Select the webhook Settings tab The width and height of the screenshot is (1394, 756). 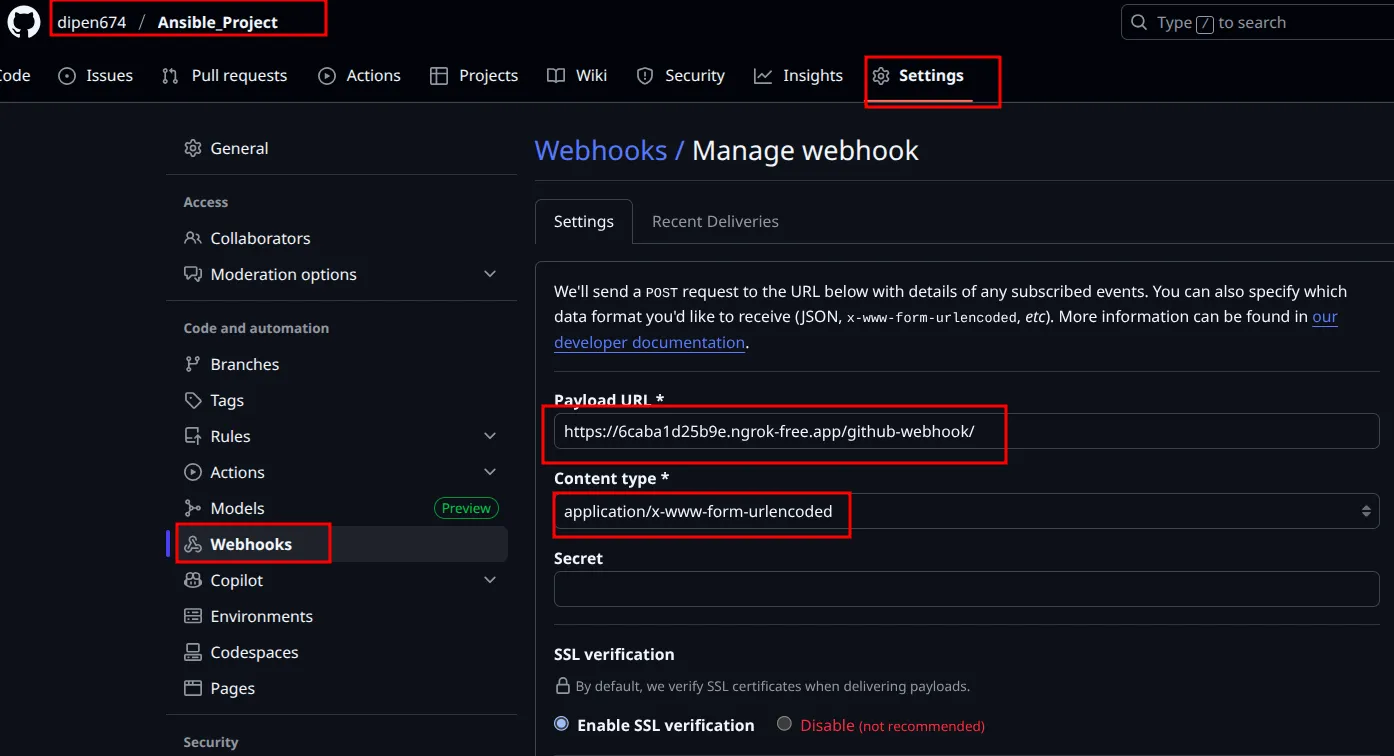(x=584, y=221)
